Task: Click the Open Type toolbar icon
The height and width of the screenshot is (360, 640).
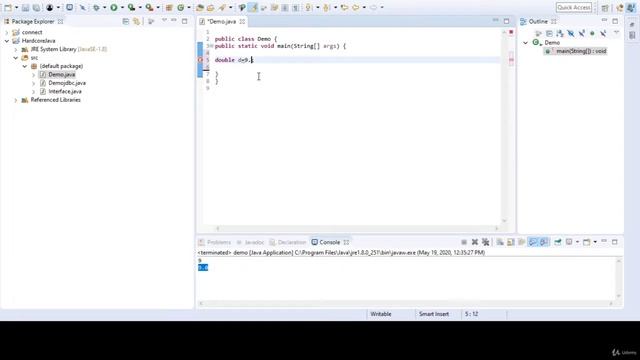Action: tap(200, 7)
